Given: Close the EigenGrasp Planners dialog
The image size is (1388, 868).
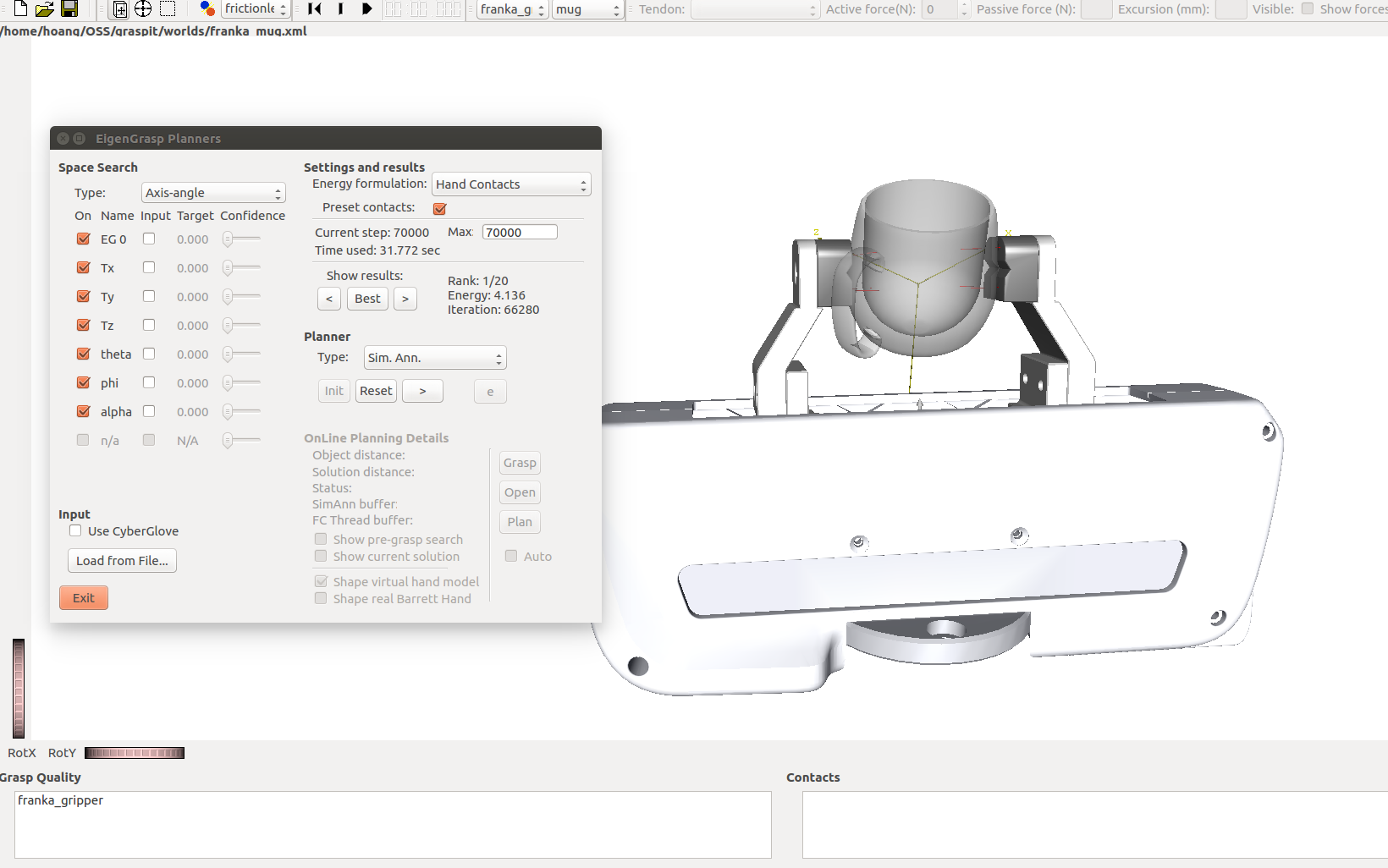Looking at the screenshot, I should point(63,139).
